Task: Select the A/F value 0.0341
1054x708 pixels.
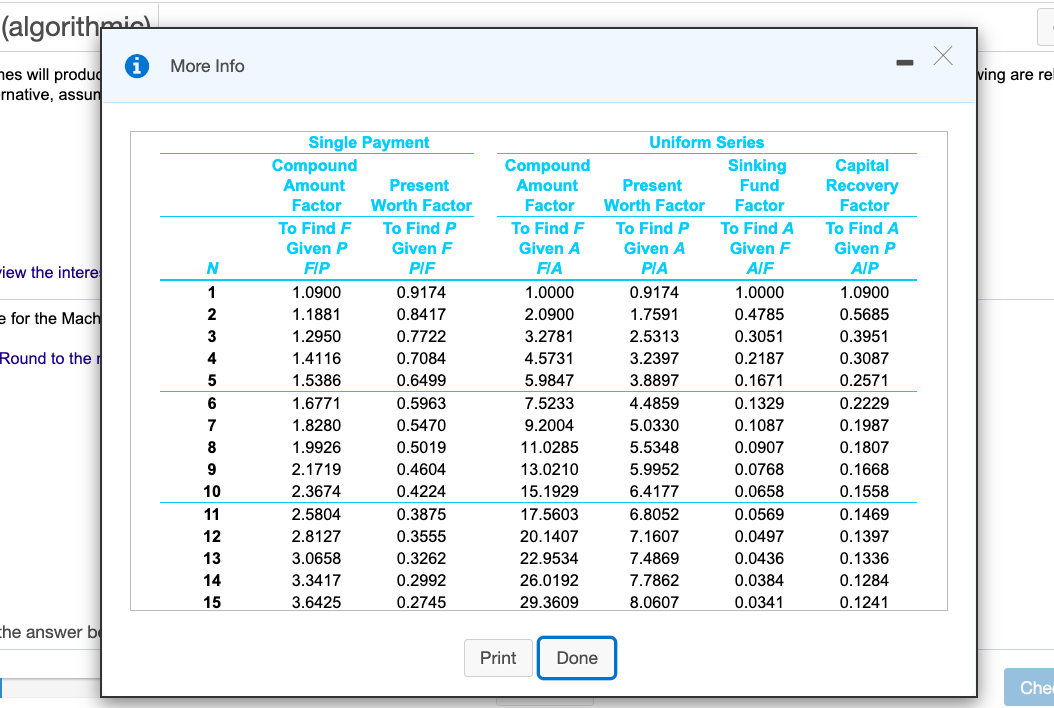Action: pyautogui.click(x=759, y=602)
